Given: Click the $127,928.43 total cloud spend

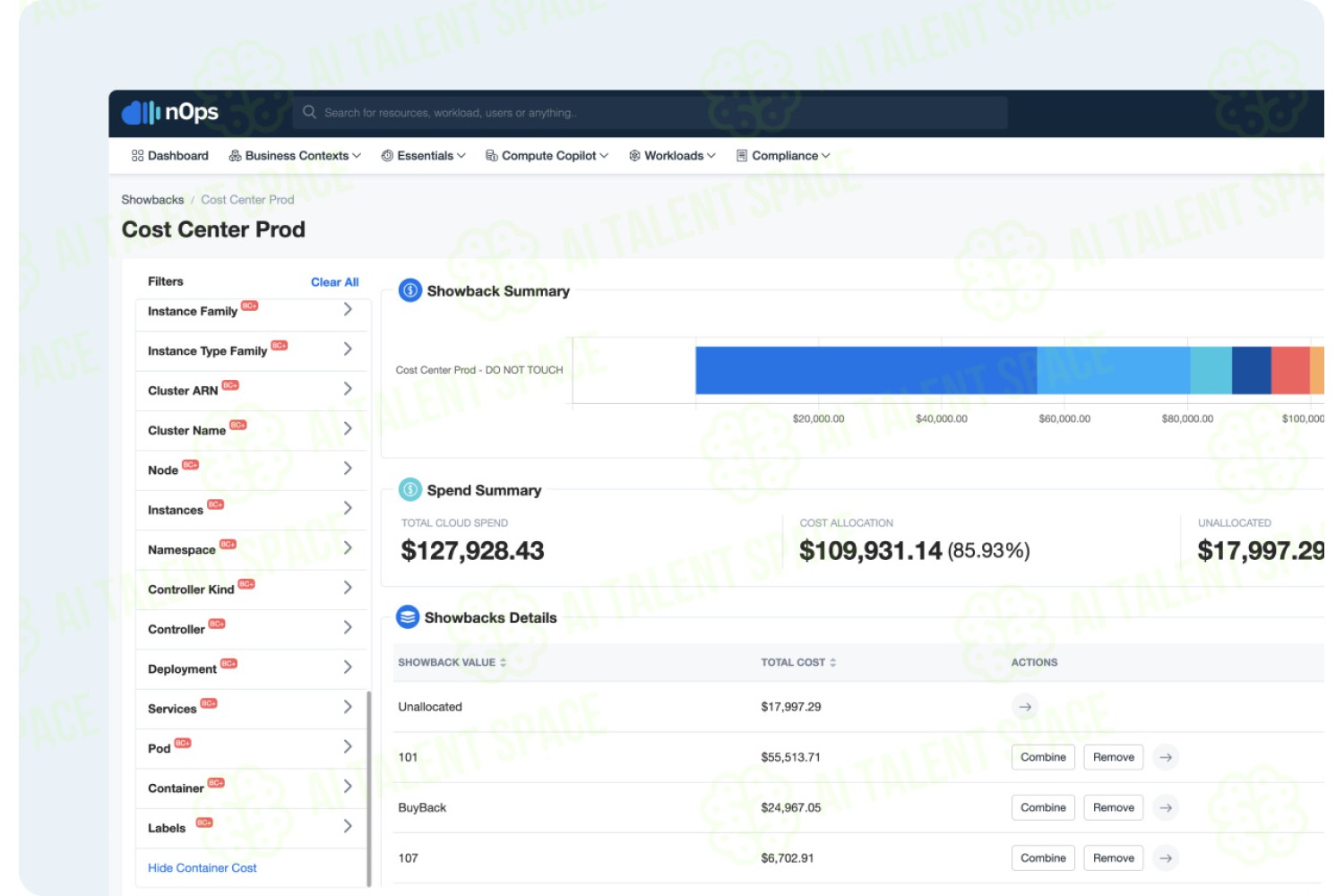Looking at the screenshot, I should [472, 550].
